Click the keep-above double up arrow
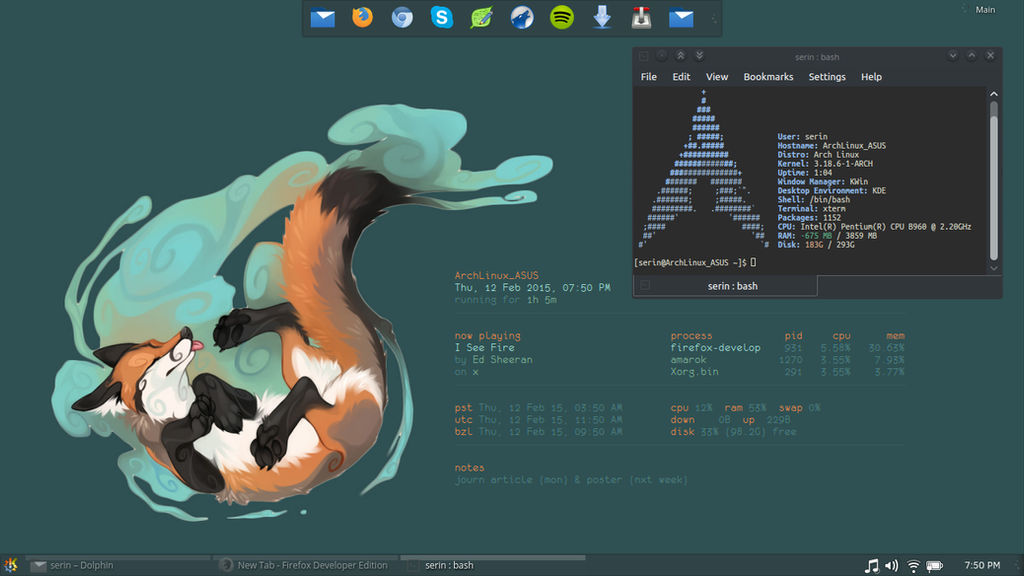 point(680,56)
